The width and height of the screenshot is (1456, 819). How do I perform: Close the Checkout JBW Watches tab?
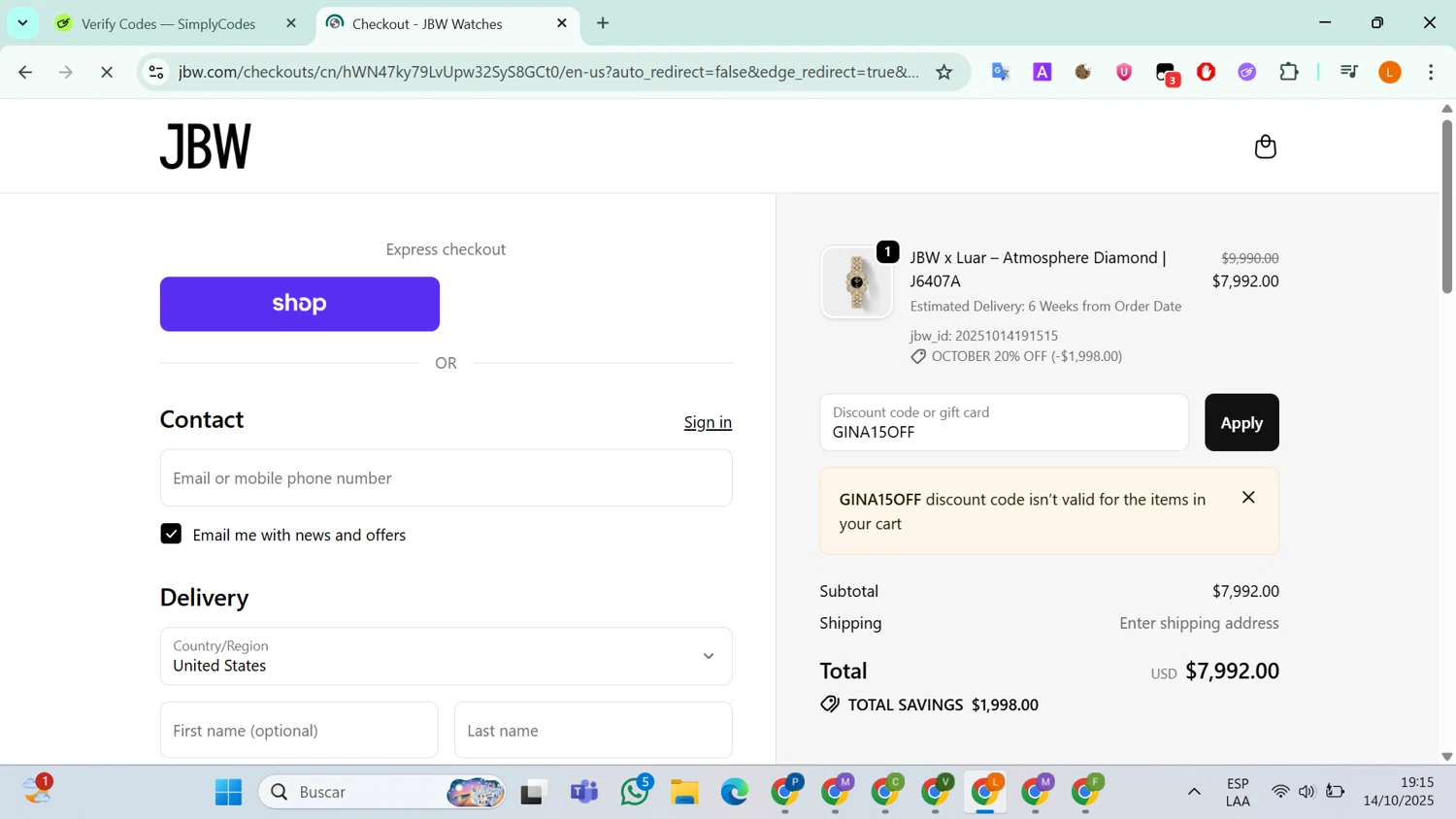point(562,23)
